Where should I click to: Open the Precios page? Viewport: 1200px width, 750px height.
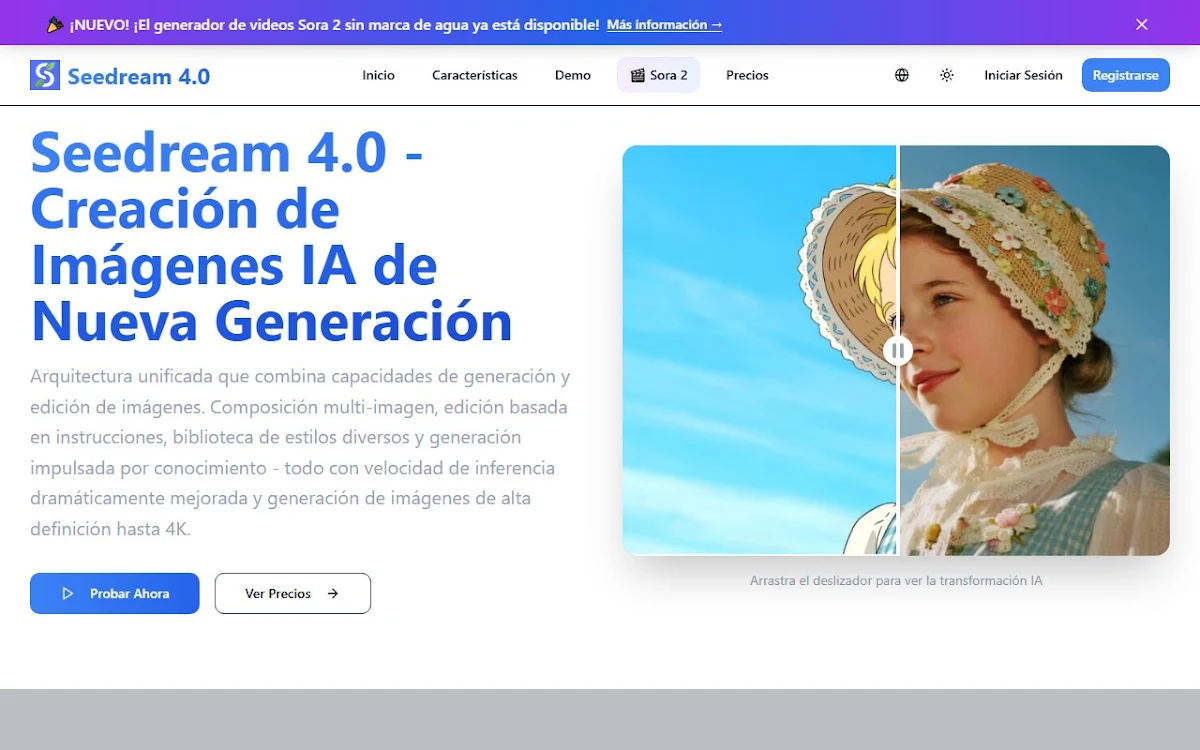point(747,75)
